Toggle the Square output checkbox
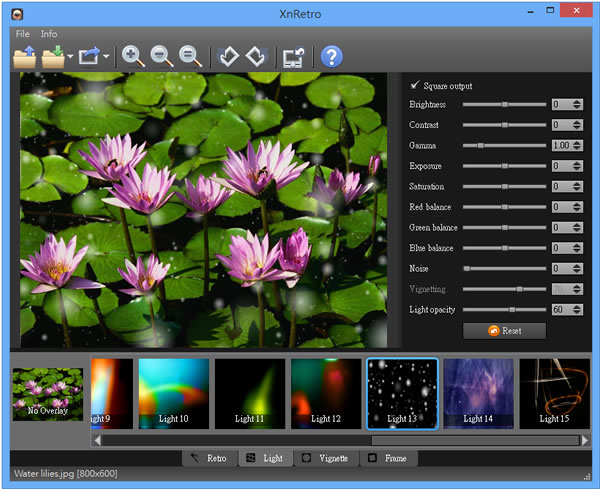This screenshot has width=600, height=489. 414,85
